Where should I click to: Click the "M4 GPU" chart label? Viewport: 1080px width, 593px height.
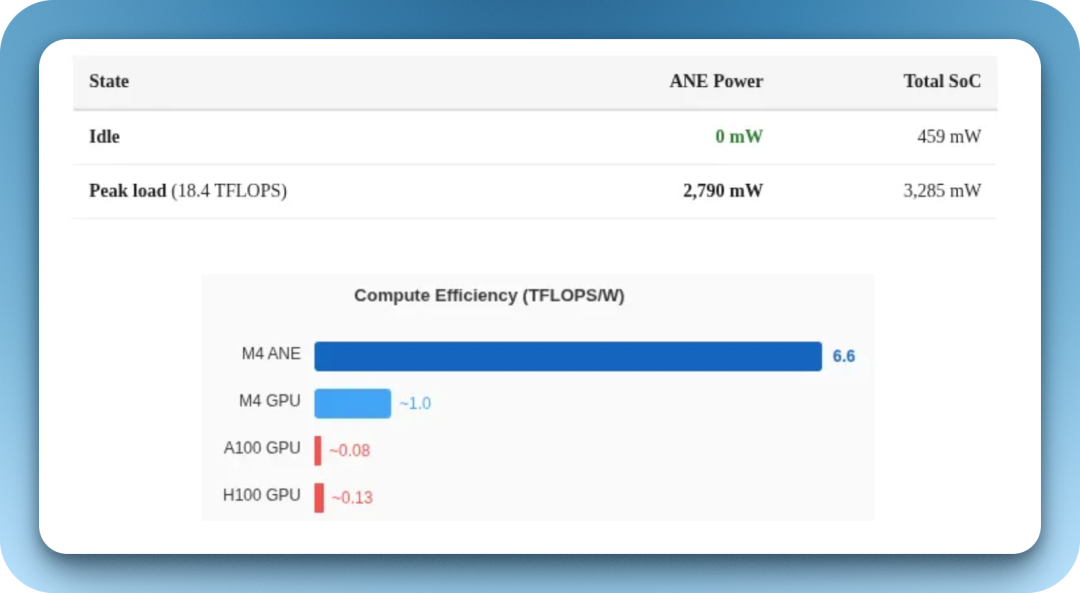coord(269,401)
